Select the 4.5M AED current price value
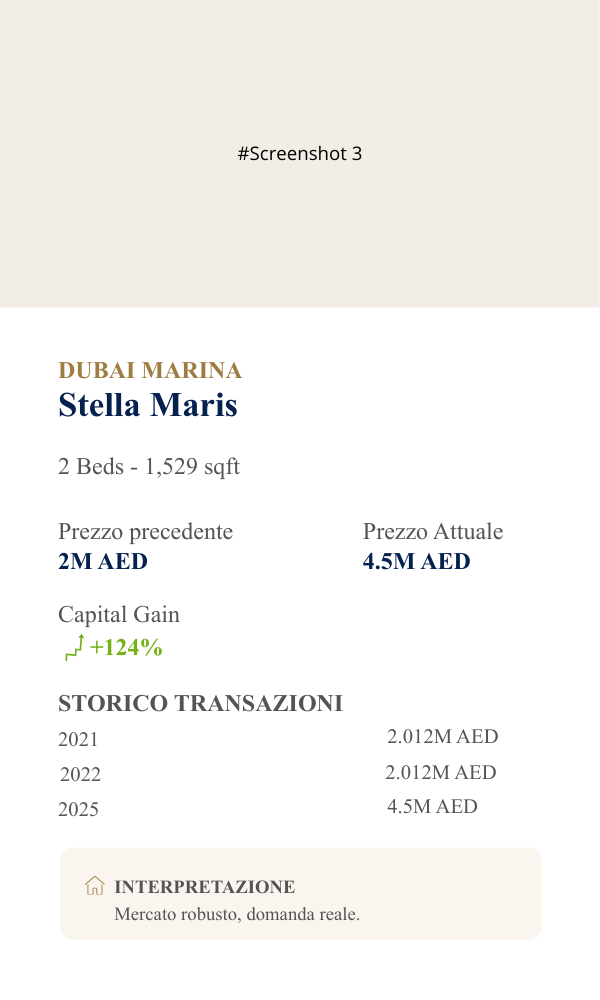Screen dimensions: 600x1000 tap(416, 562)
